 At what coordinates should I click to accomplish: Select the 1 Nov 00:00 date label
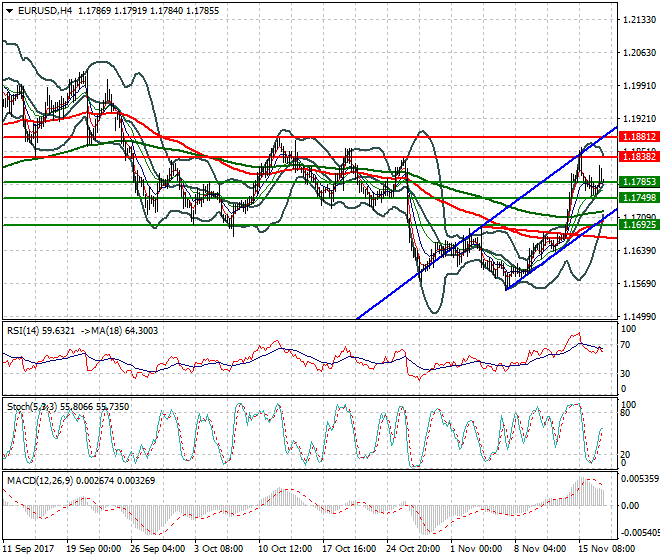(x=476, y=549)
